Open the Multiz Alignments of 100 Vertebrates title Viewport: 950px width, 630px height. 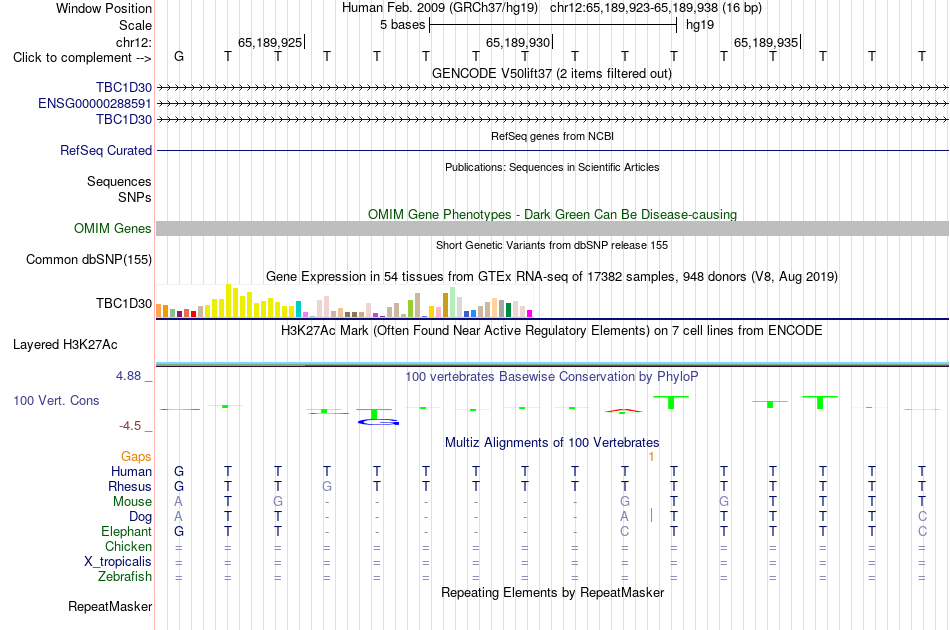pos(551,442)
